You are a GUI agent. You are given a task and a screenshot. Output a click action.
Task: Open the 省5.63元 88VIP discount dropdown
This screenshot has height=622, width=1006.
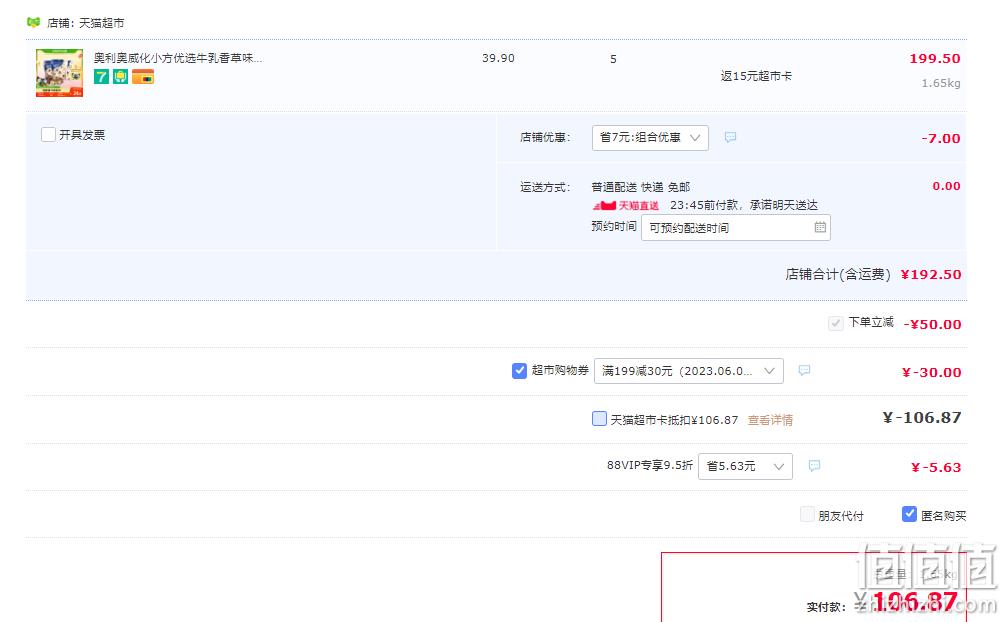tap(745, 466)
